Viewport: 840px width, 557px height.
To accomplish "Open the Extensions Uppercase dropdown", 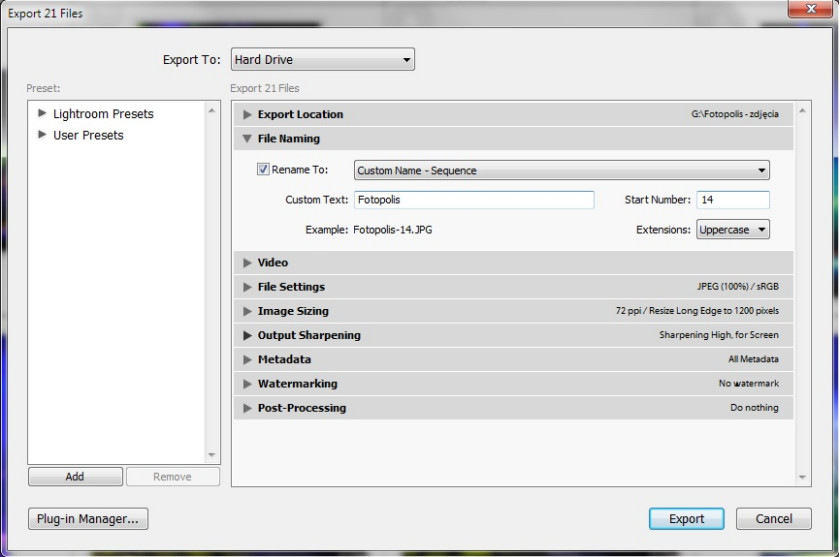I will pos(733,230).
